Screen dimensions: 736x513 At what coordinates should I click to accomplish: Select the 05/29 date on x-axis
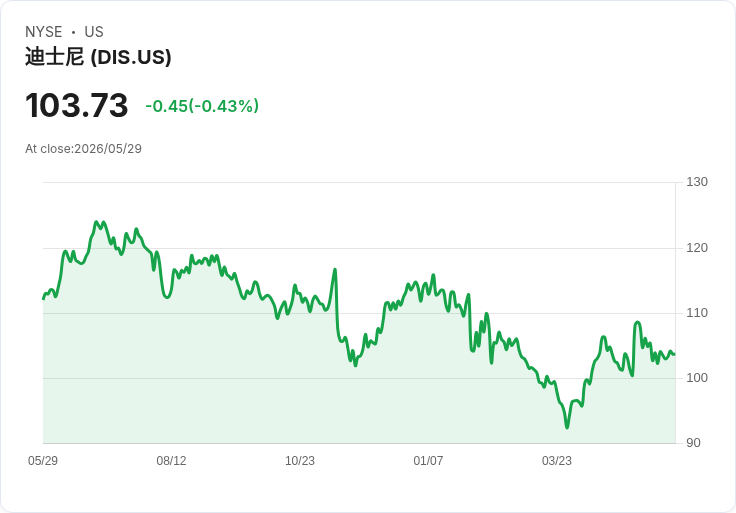pyautogui.click(x=43, y=460)
